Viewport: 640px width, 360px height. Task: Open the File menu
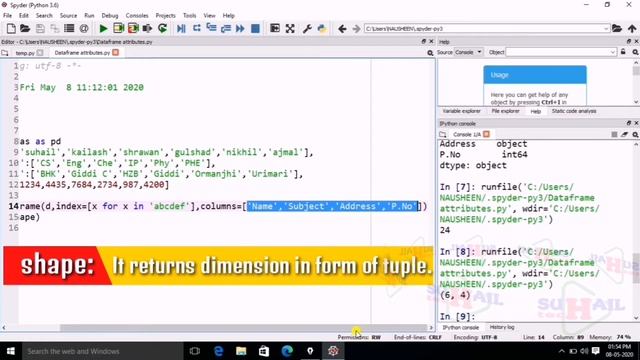(x=7, y=16)
